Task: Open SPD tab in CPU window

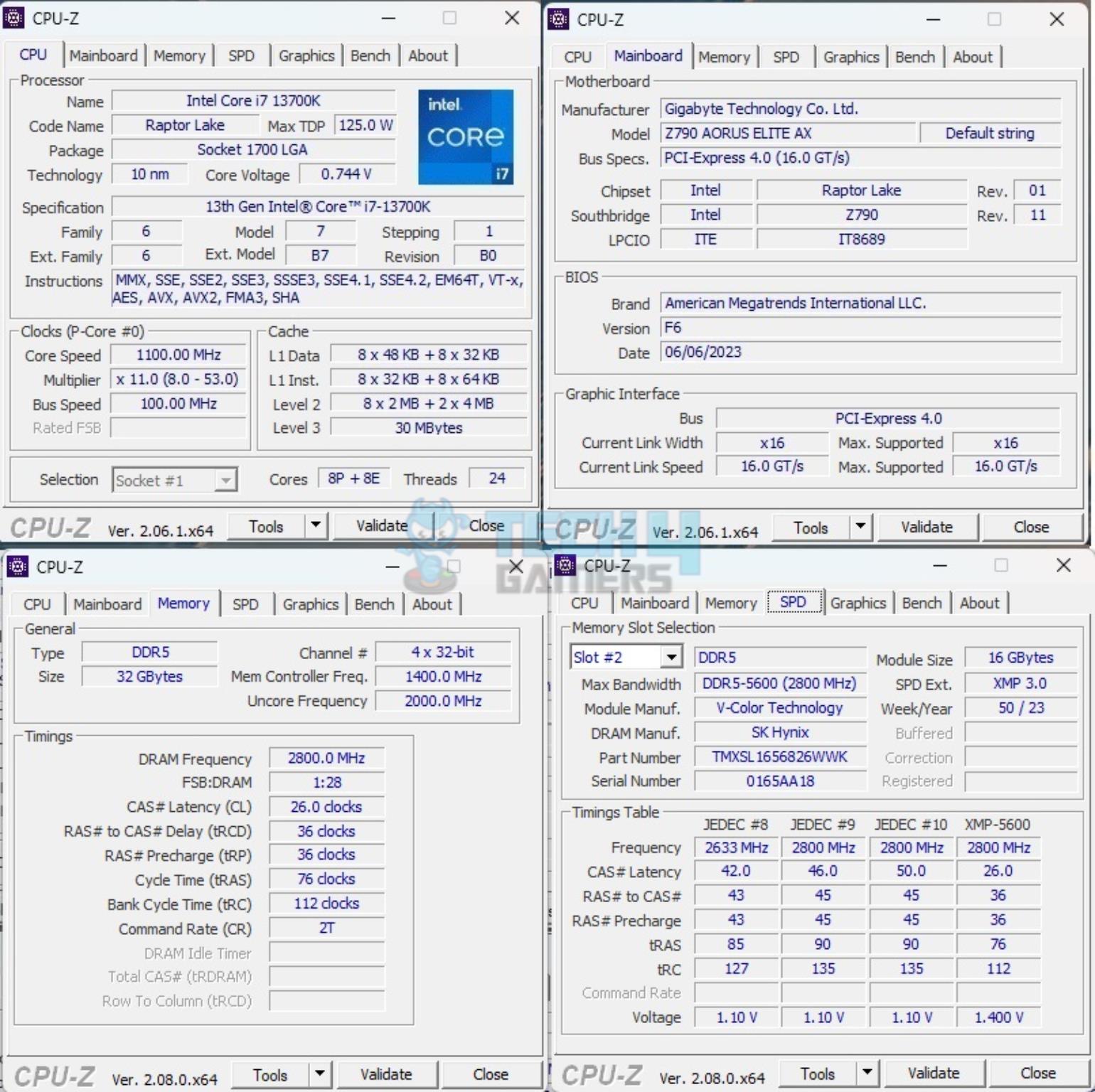Action: point(241,55)
